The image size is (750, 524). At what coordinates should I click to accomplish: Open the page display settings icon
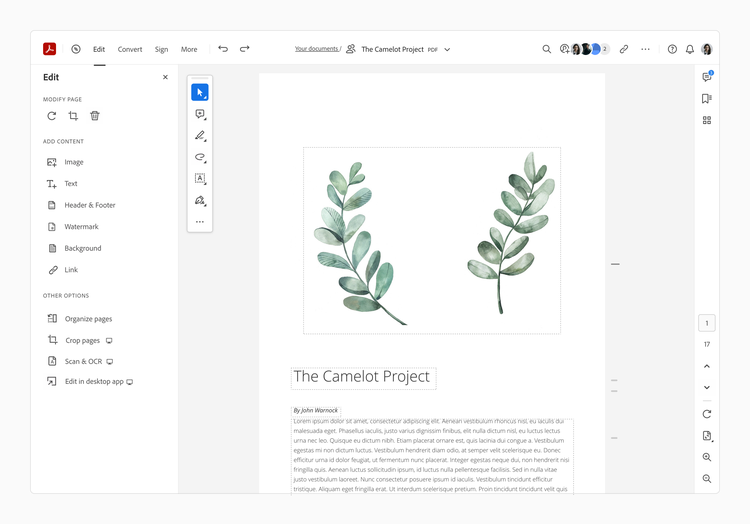point(707,436)
